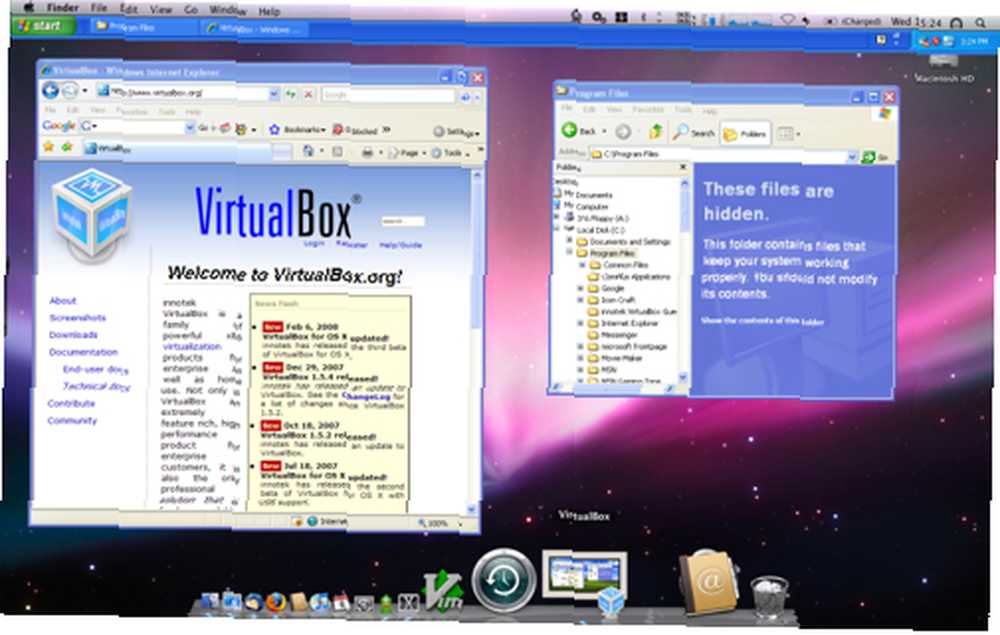Image resolution: width=1000 pixels, height=635 pixels.
Task: Expand the Internet Explorer folder node
Action: click(x=580, y=323)
